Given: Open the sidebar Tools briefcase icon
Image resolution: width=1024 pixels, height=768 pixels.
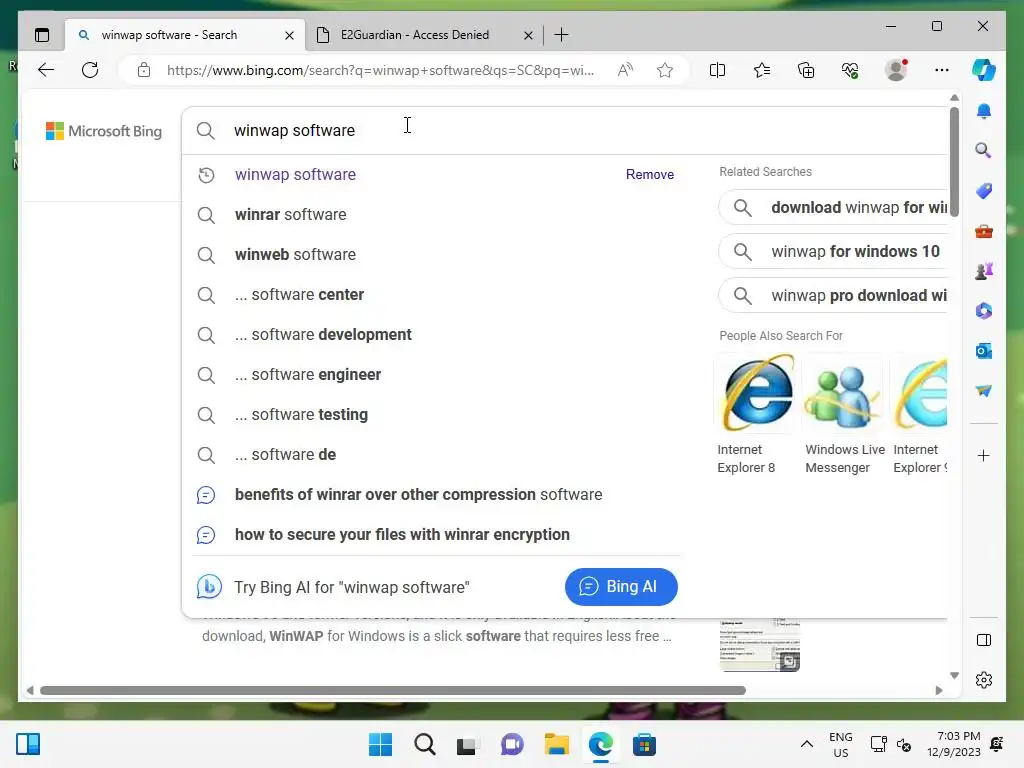Looking at the screenshot, I should (x=984, y=231).
